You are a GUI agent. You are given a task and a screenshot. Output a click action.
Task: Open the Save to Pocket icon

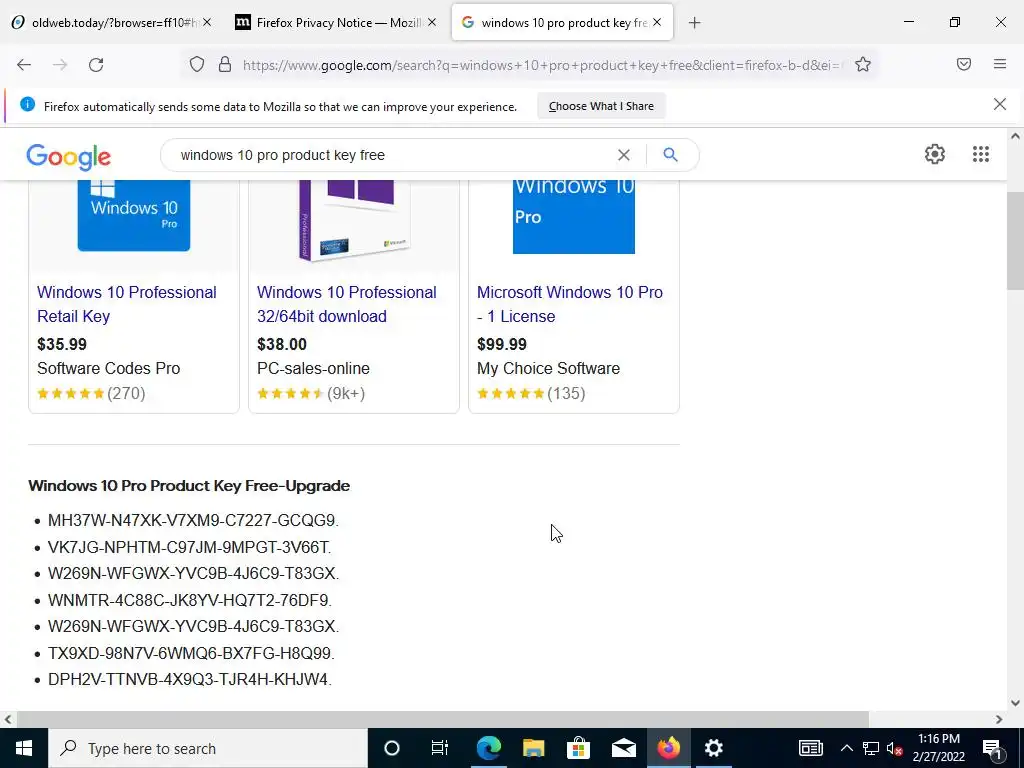pyautogui.click(x=964, y=64)
